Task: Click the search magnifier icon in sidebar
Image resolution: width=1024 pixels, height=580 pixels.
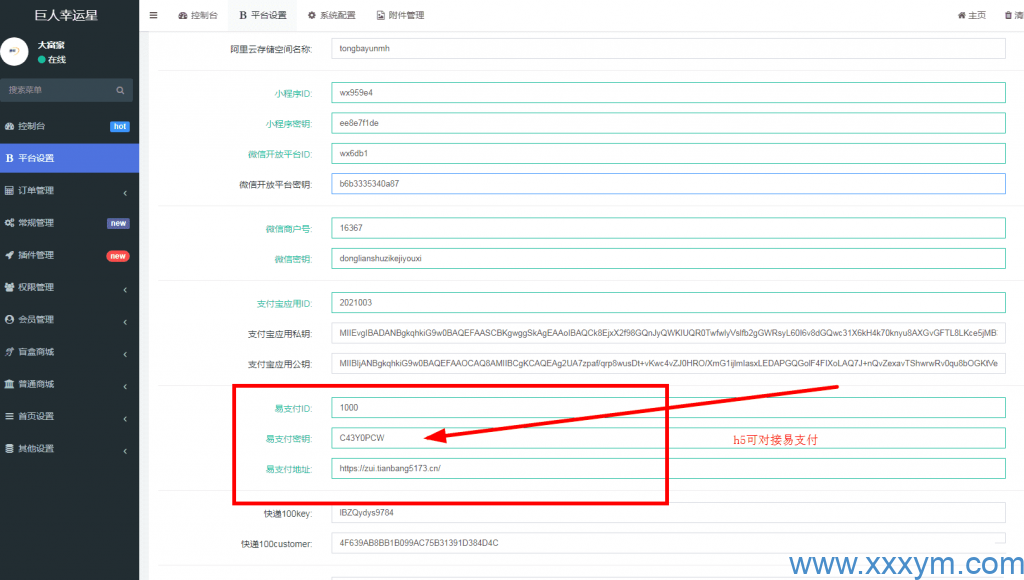Action: click(120, 90)
